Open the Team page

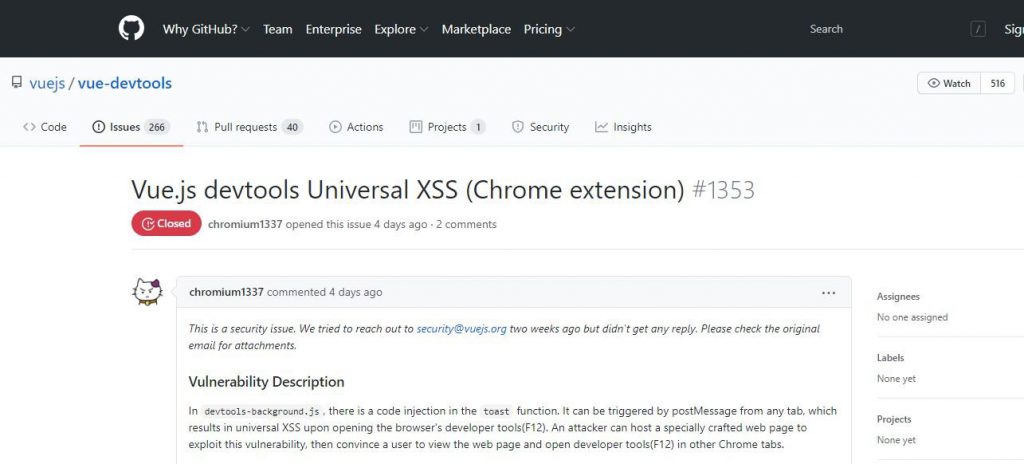click(278, 29)
